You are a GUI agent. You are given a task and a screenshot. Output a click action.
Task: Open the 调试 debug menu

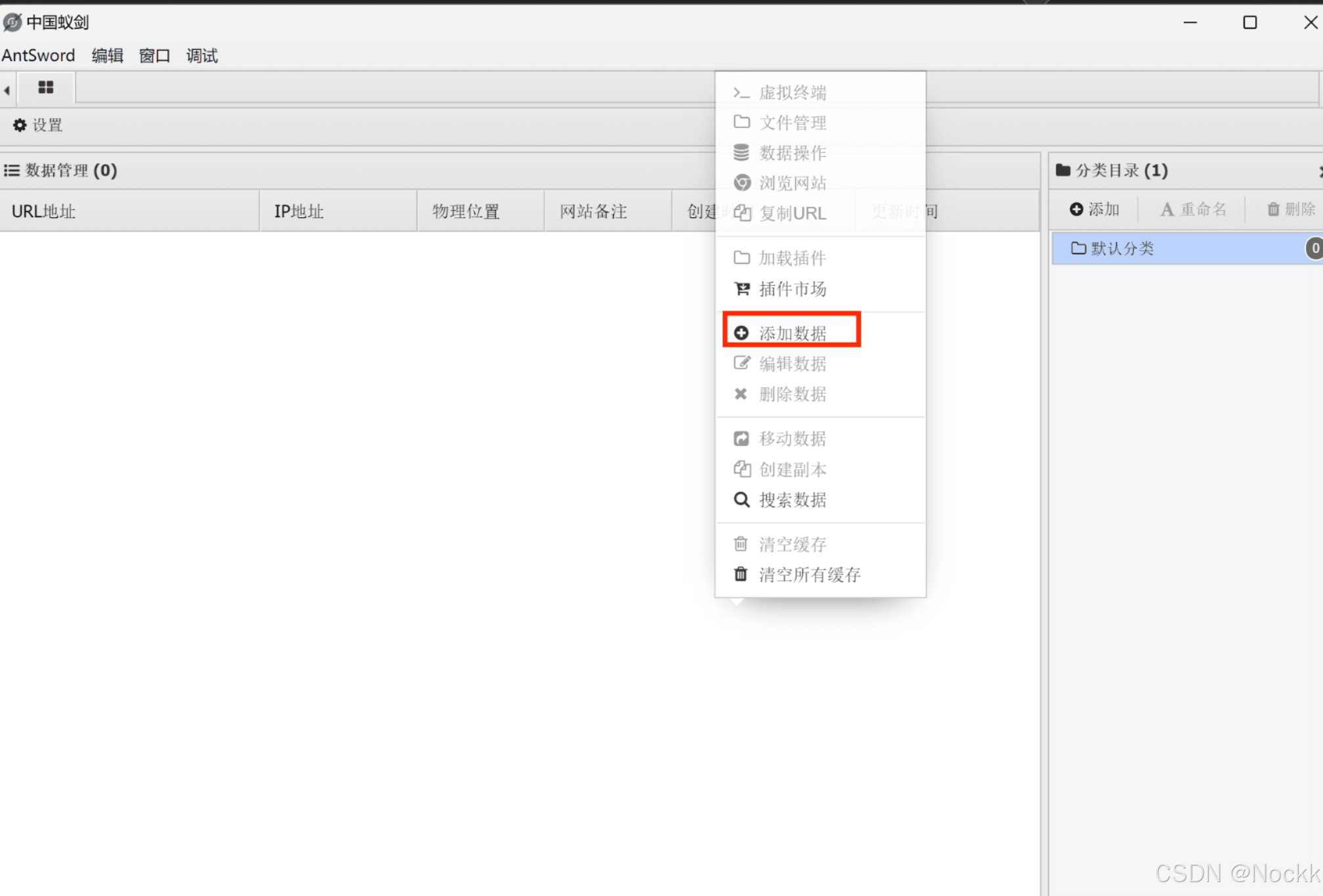(x=201, y=55)
